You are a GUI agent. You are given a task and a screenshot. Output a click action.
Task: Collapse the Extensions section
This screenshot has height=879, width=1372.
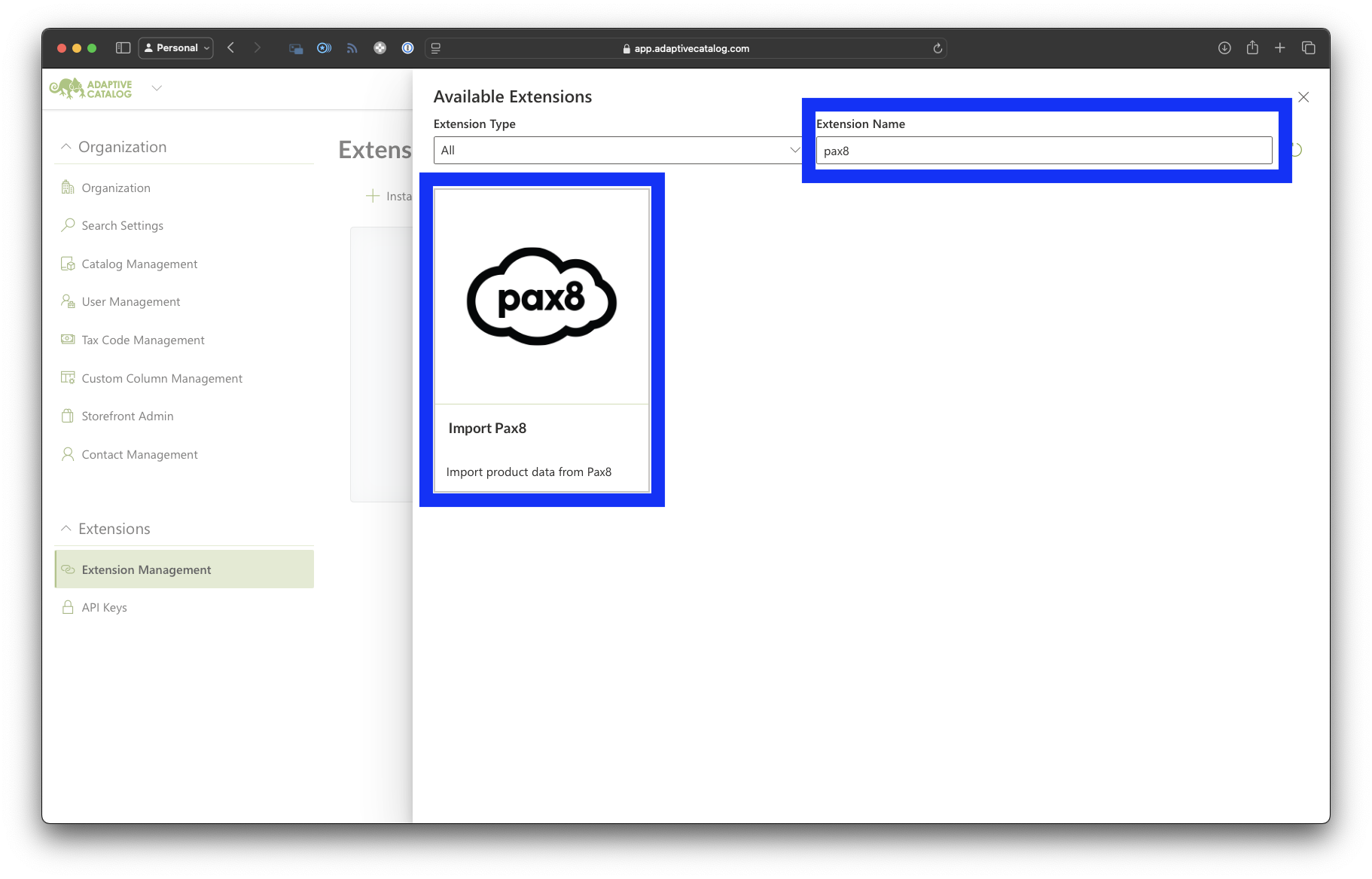pos(66,529)
